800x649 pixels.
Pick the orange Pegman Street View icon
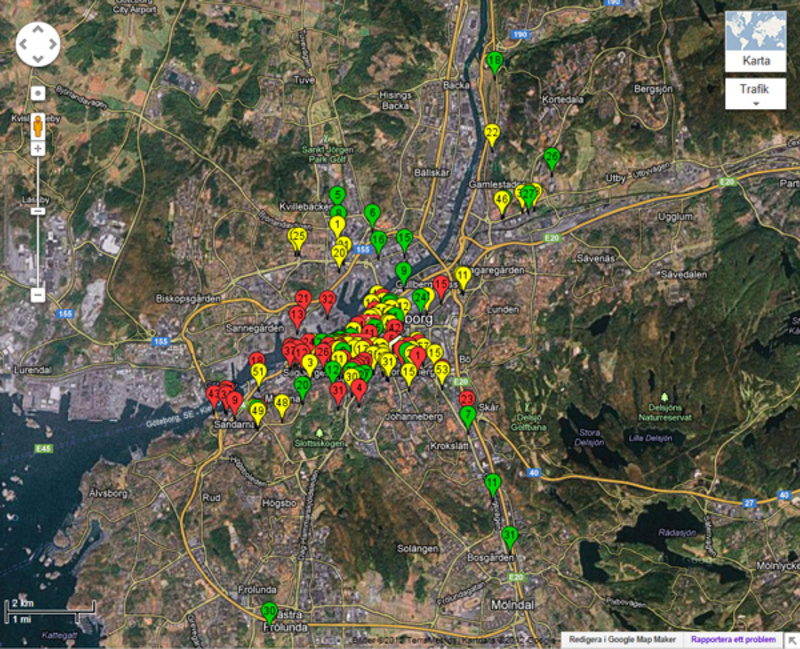click(x=38, y=126)
